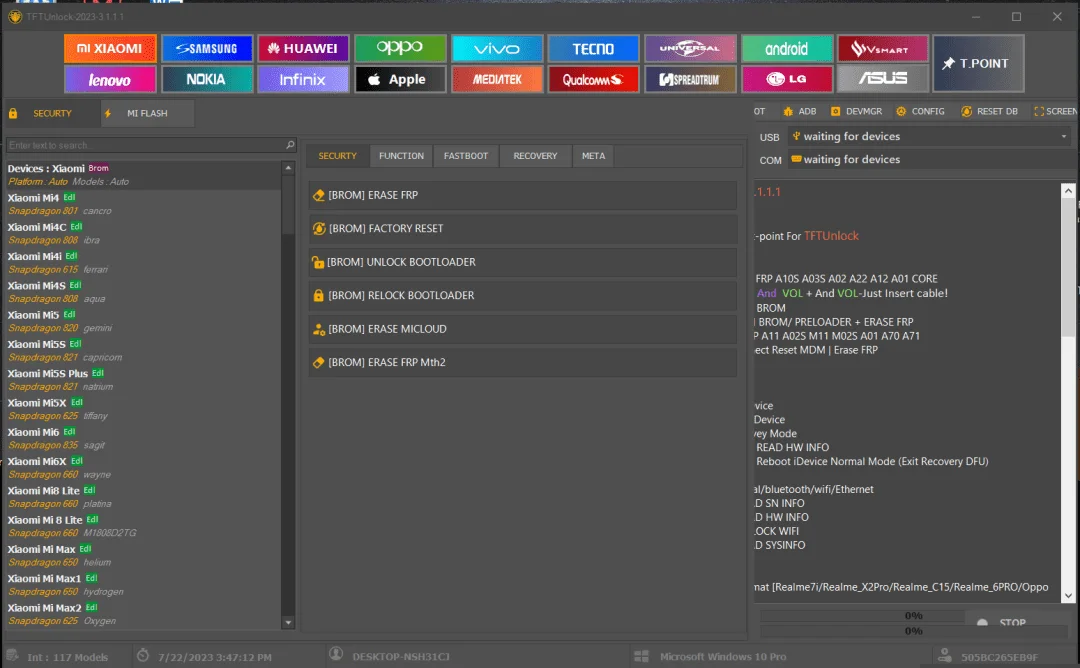The width and height of the screenshot is (1080, 668).
Task: Select Xiaomi Mi Max helium model
Action: pos(143,555)
